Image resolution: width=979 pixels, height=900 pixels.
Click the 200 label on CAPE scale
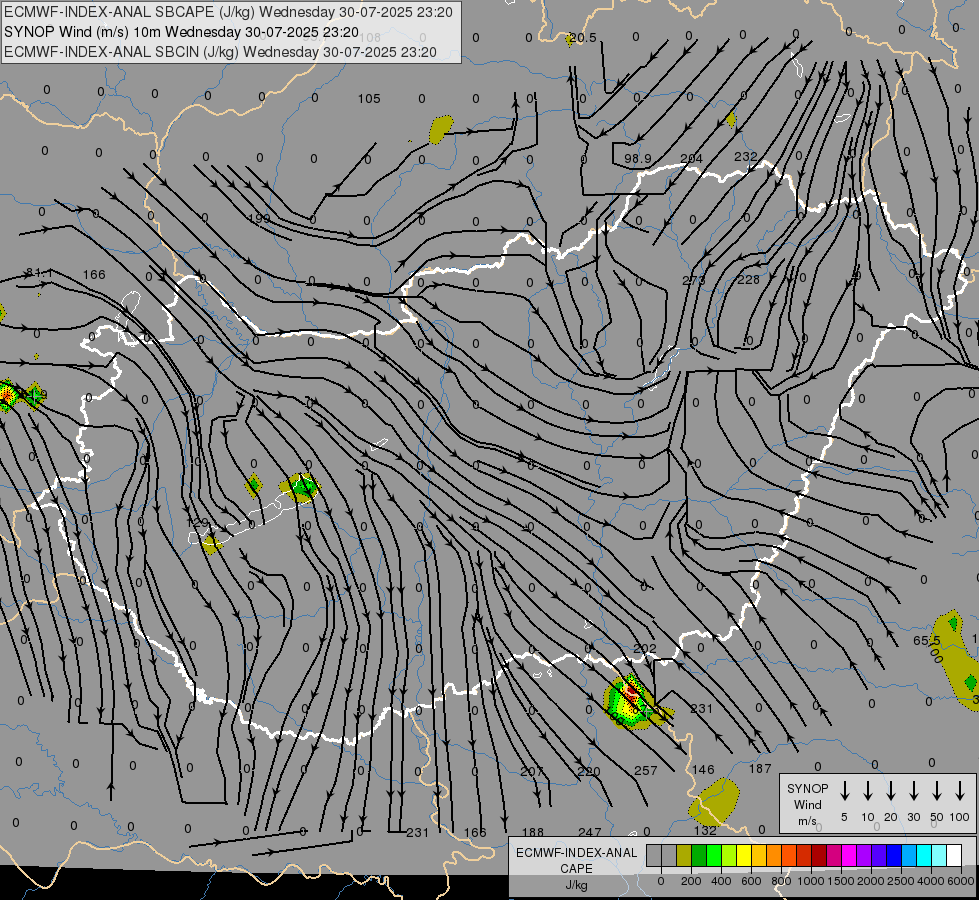coord(691,881)
